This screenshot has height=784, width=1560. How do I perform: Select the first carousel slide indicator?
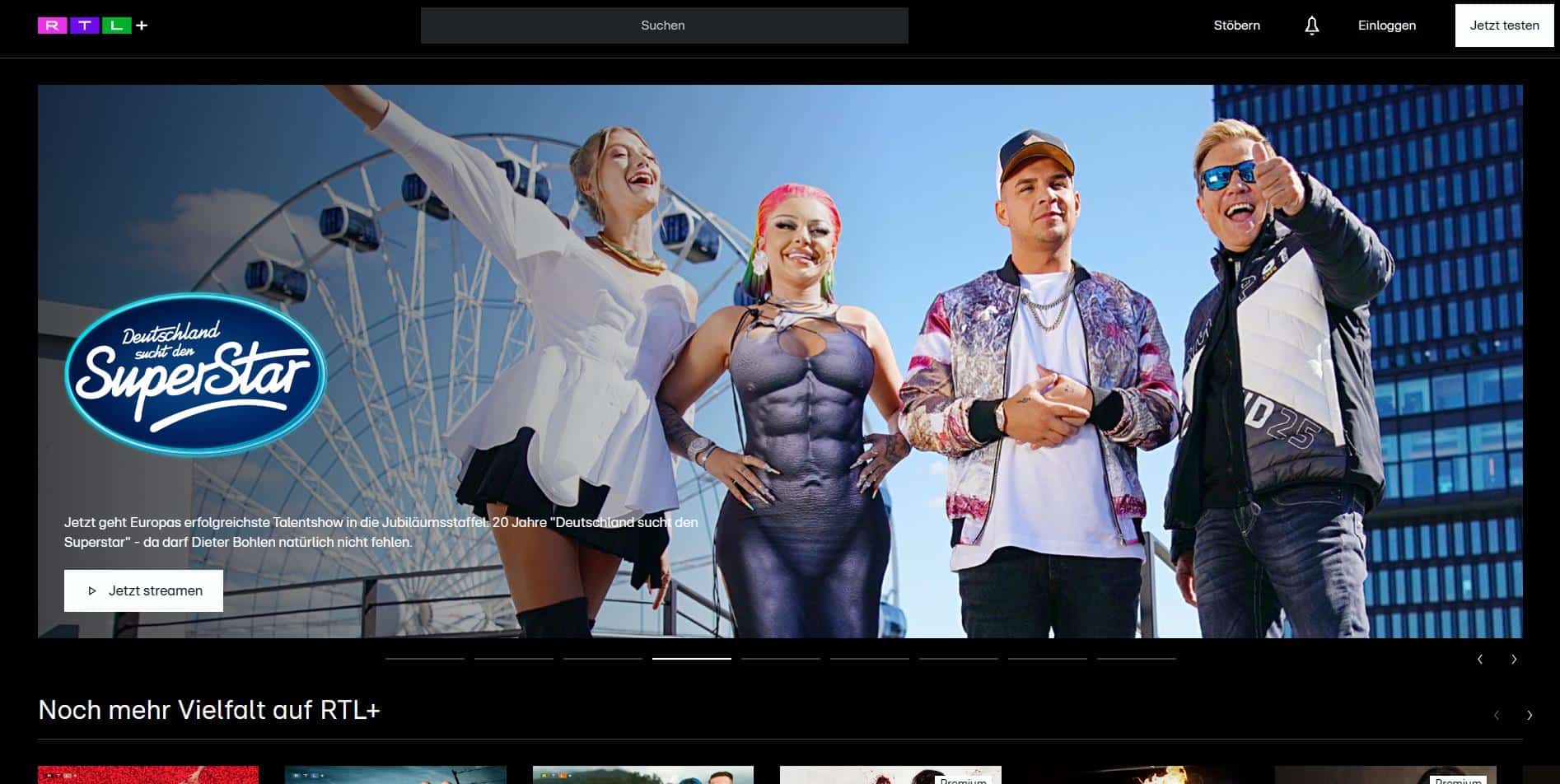click(x=424, y=659)
